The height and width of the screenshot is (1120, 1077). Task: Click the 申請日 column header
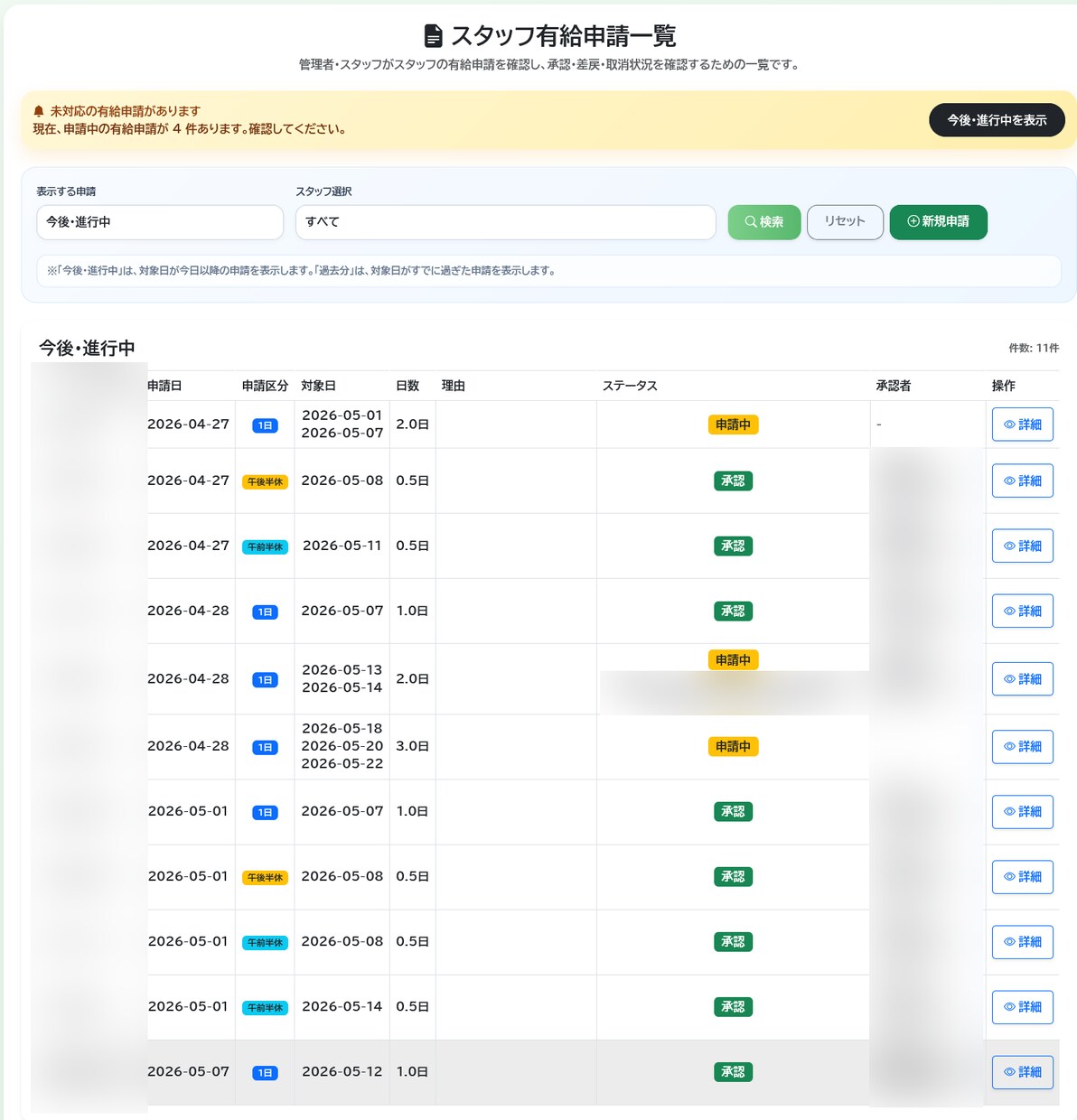(x=164, y=386)
